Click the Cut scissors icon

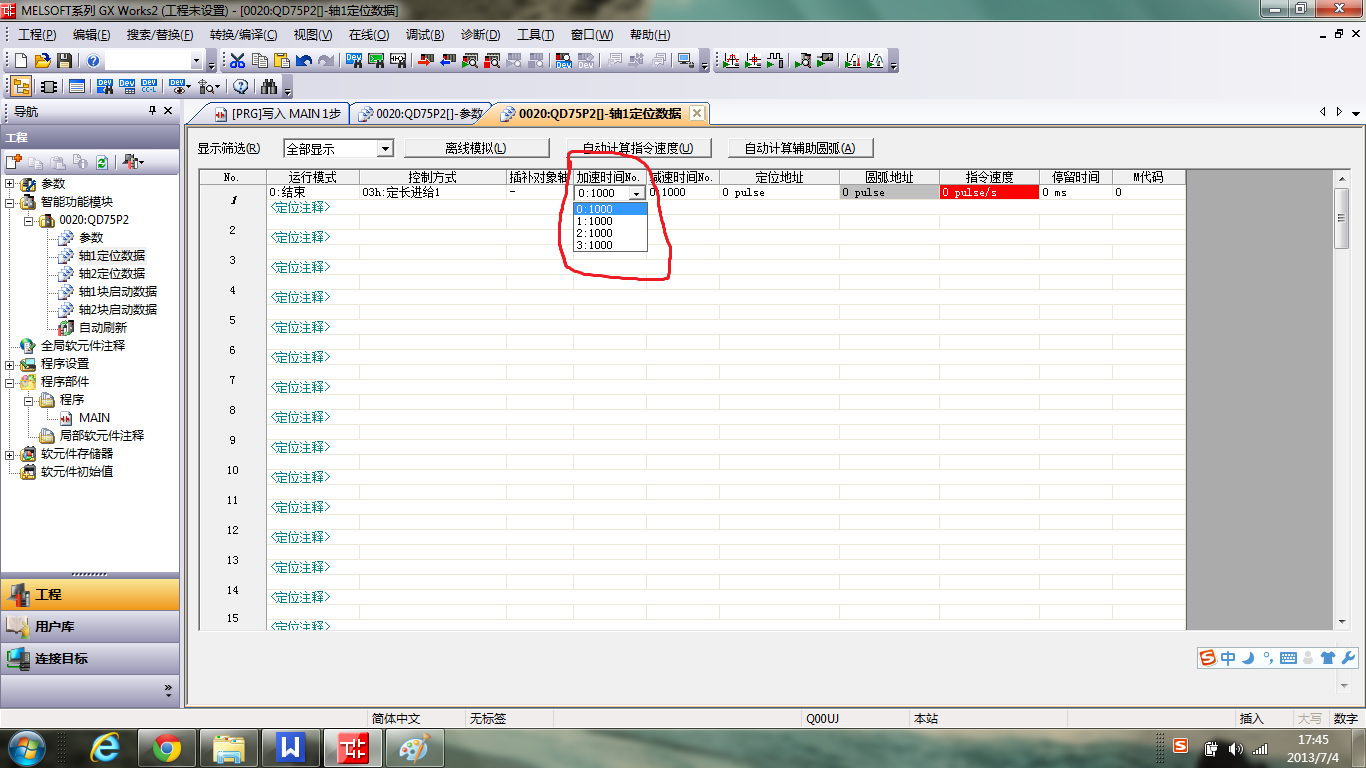237,61
